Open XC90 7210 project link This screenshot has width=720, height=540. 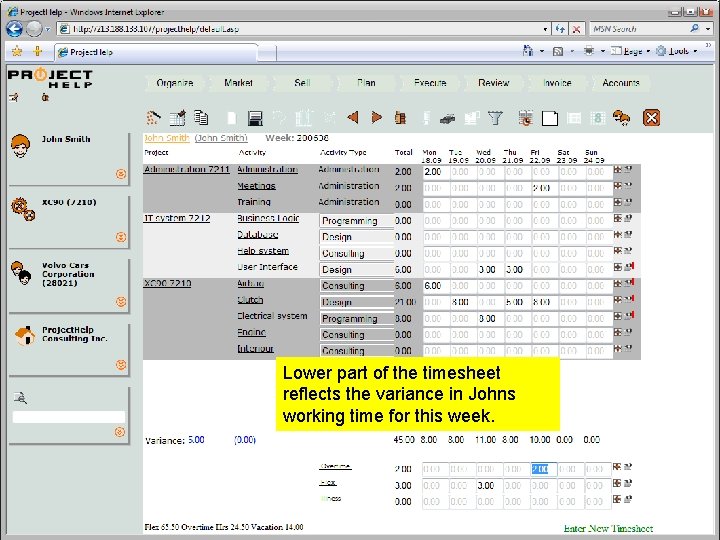point(167,283)
